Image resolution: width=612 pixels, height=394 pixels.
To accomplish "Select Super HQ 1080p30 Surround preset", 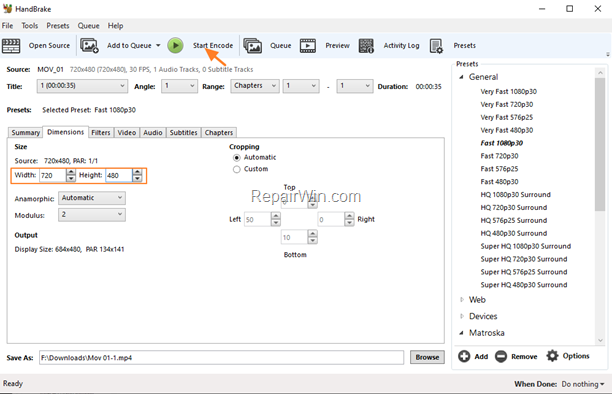I will pos(525,246).
